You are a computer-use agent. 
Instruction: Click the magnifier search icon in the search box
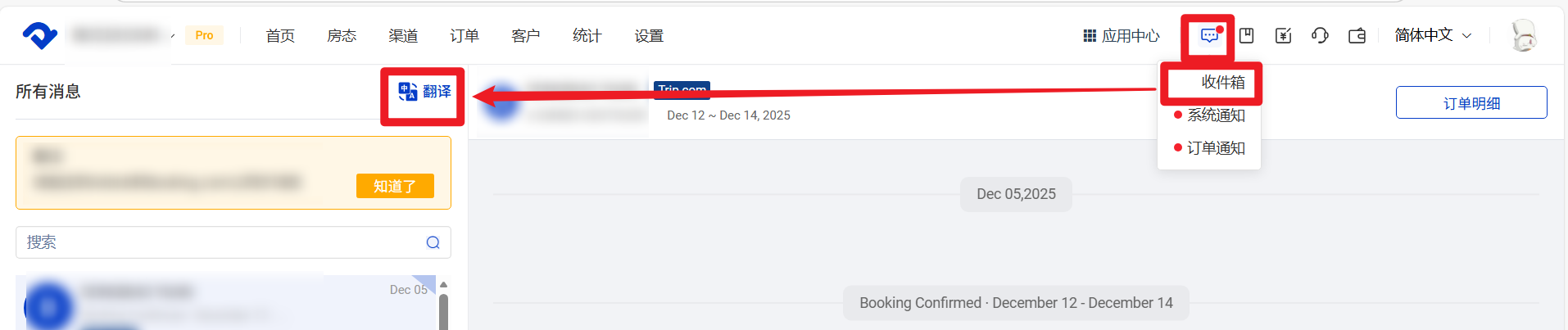[433, 242]
